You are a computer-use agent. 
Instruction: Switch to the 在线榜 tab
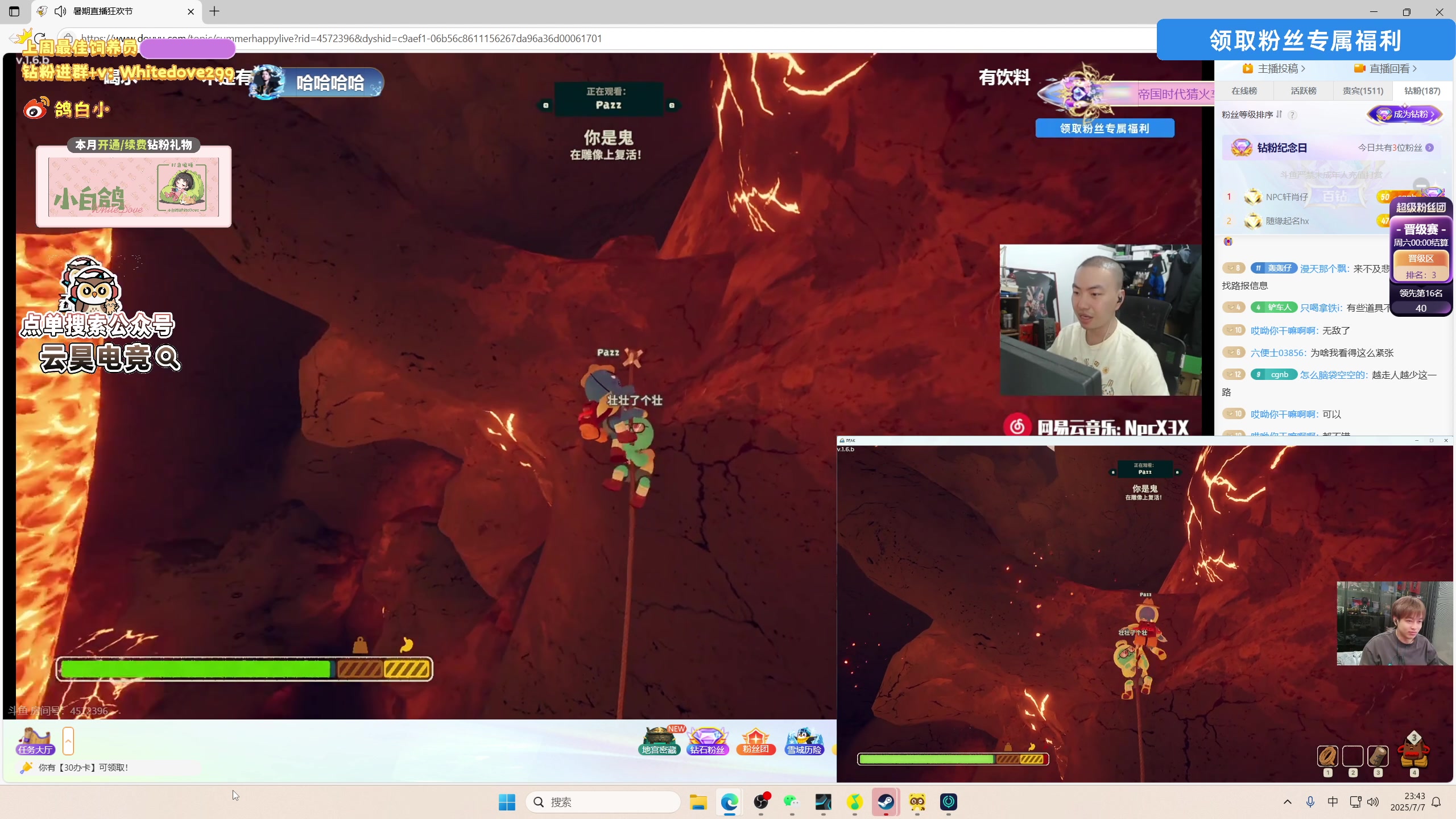click(x=1244, y=91)
